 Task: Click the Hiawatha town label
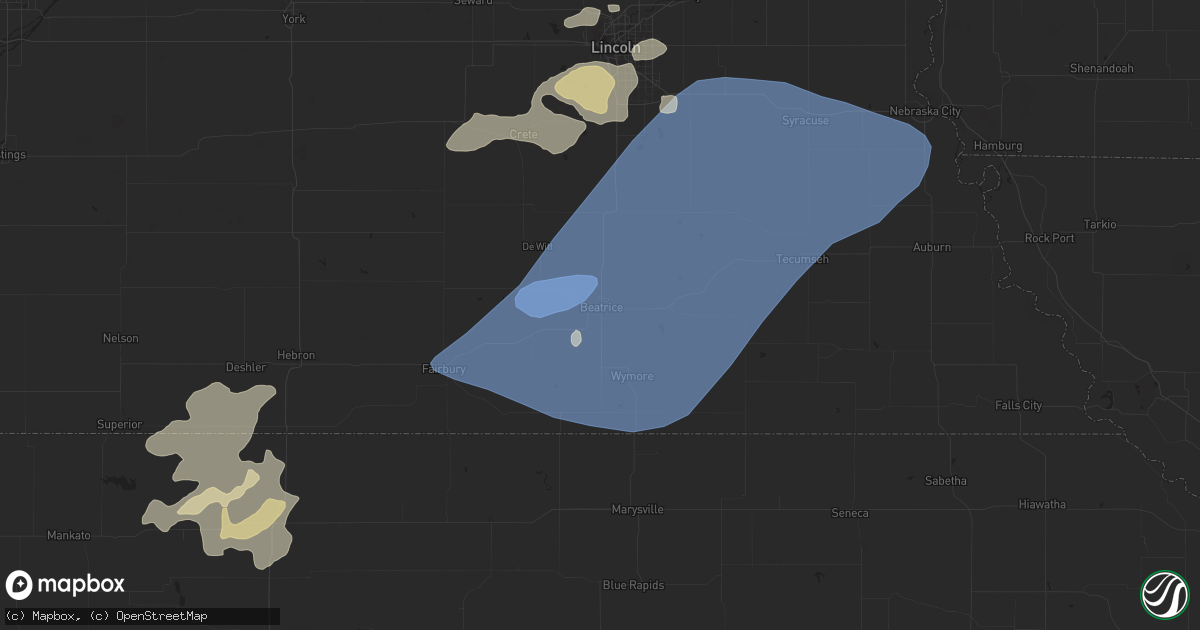(x=1043, y=504)
